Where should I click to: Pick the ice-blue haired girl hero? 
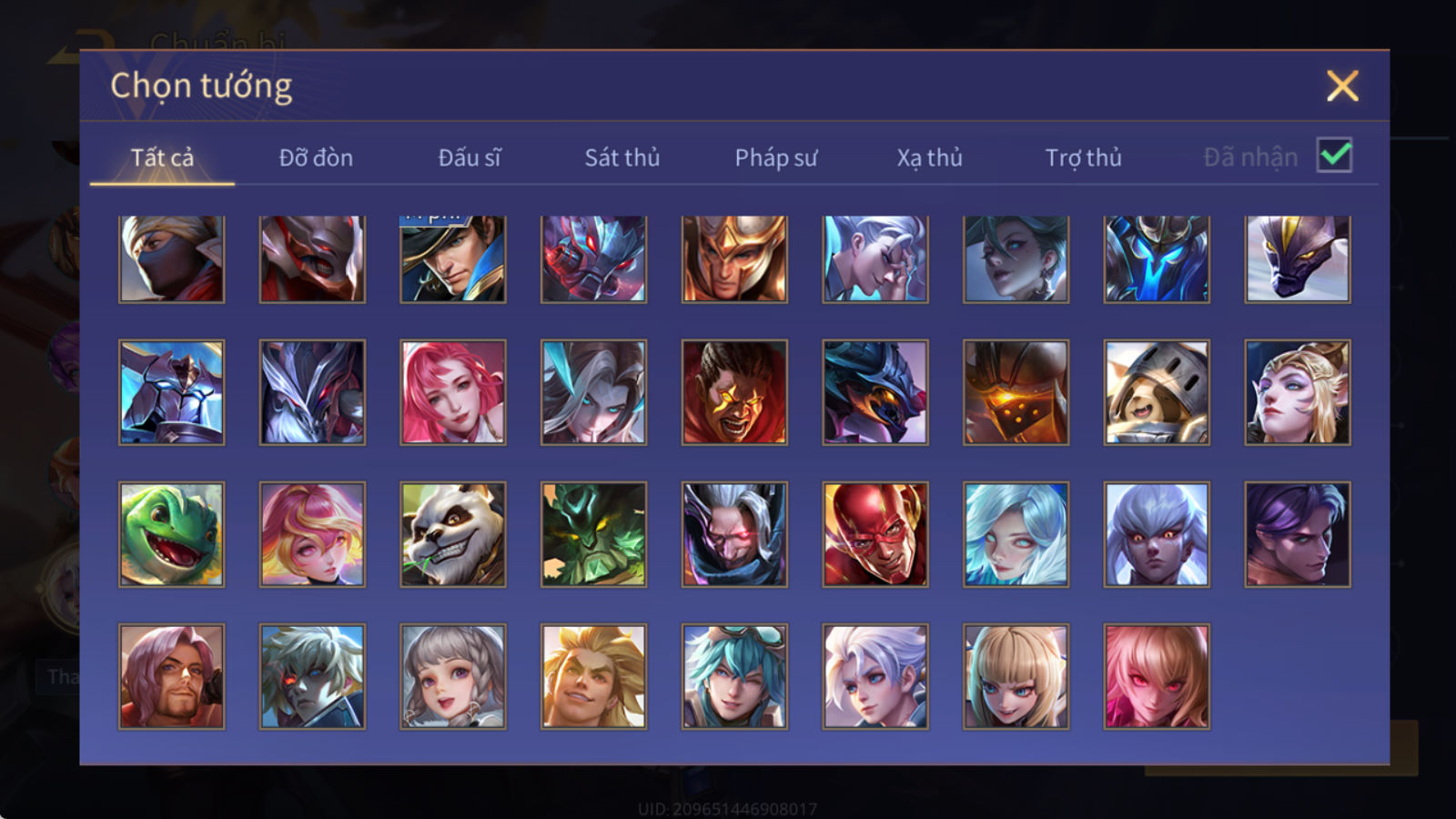point(1016,534)
